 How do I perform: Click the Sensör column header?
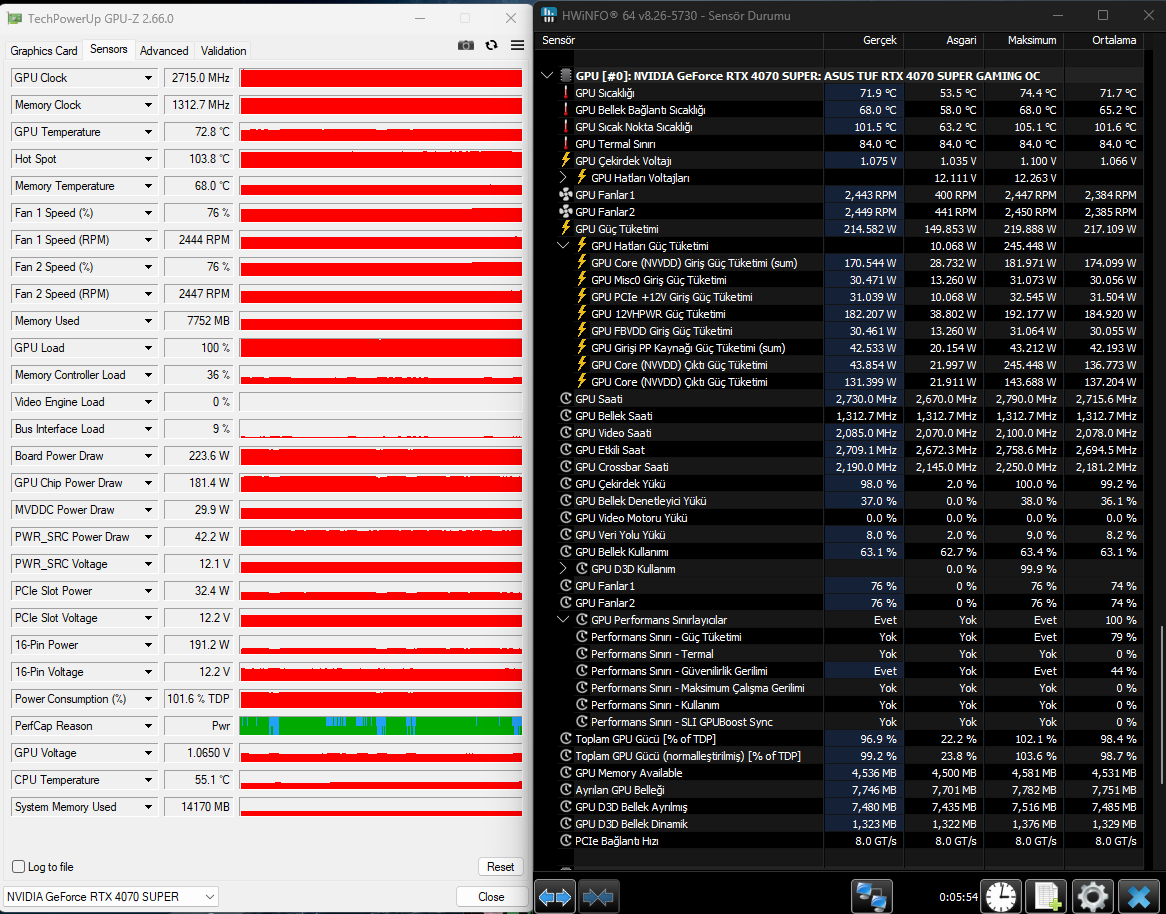pyautogui.click(x=679, y=40)
